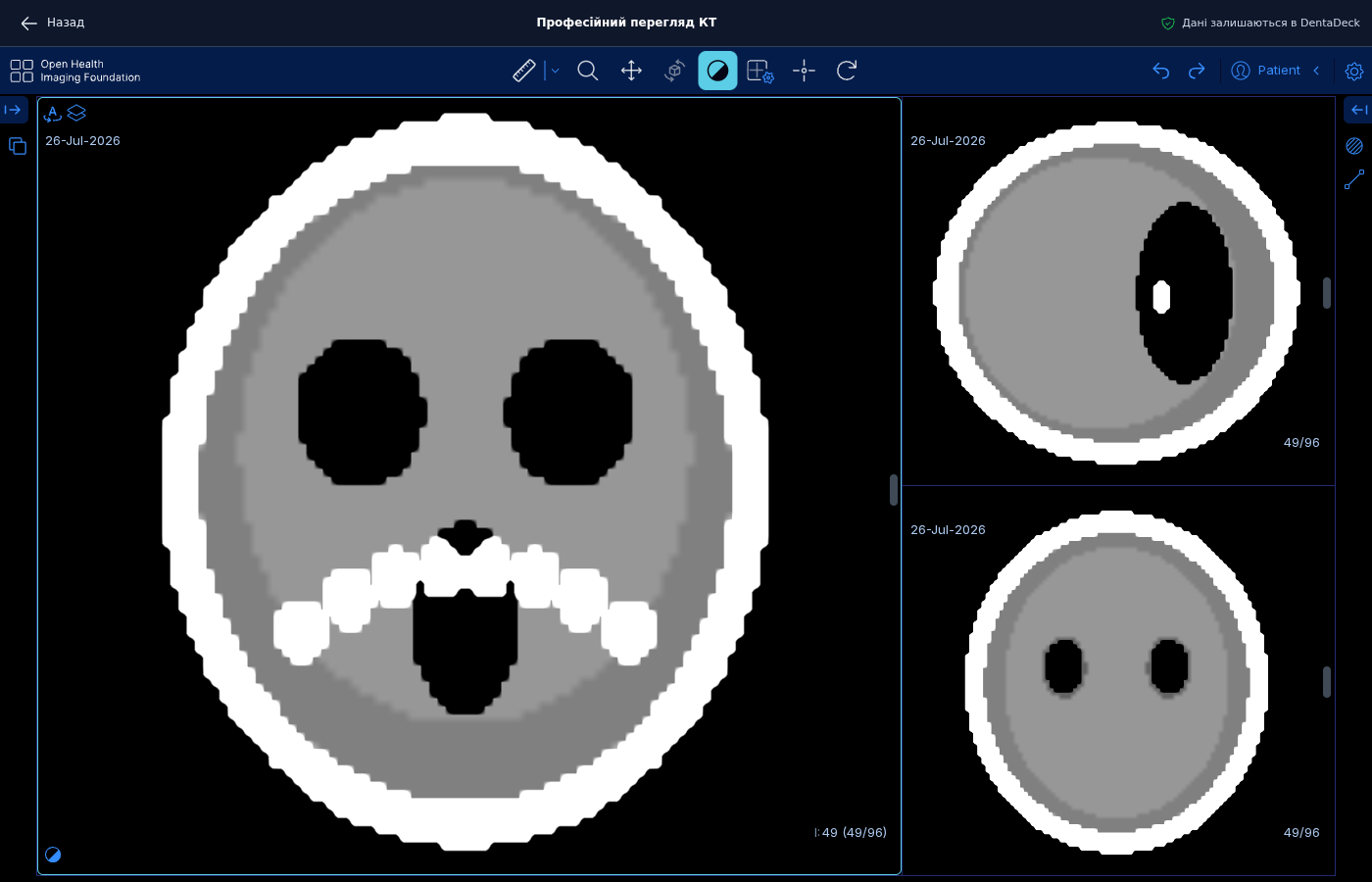Select the Pan move tool
Screen dimensions: 1372x882
(631, 71)
